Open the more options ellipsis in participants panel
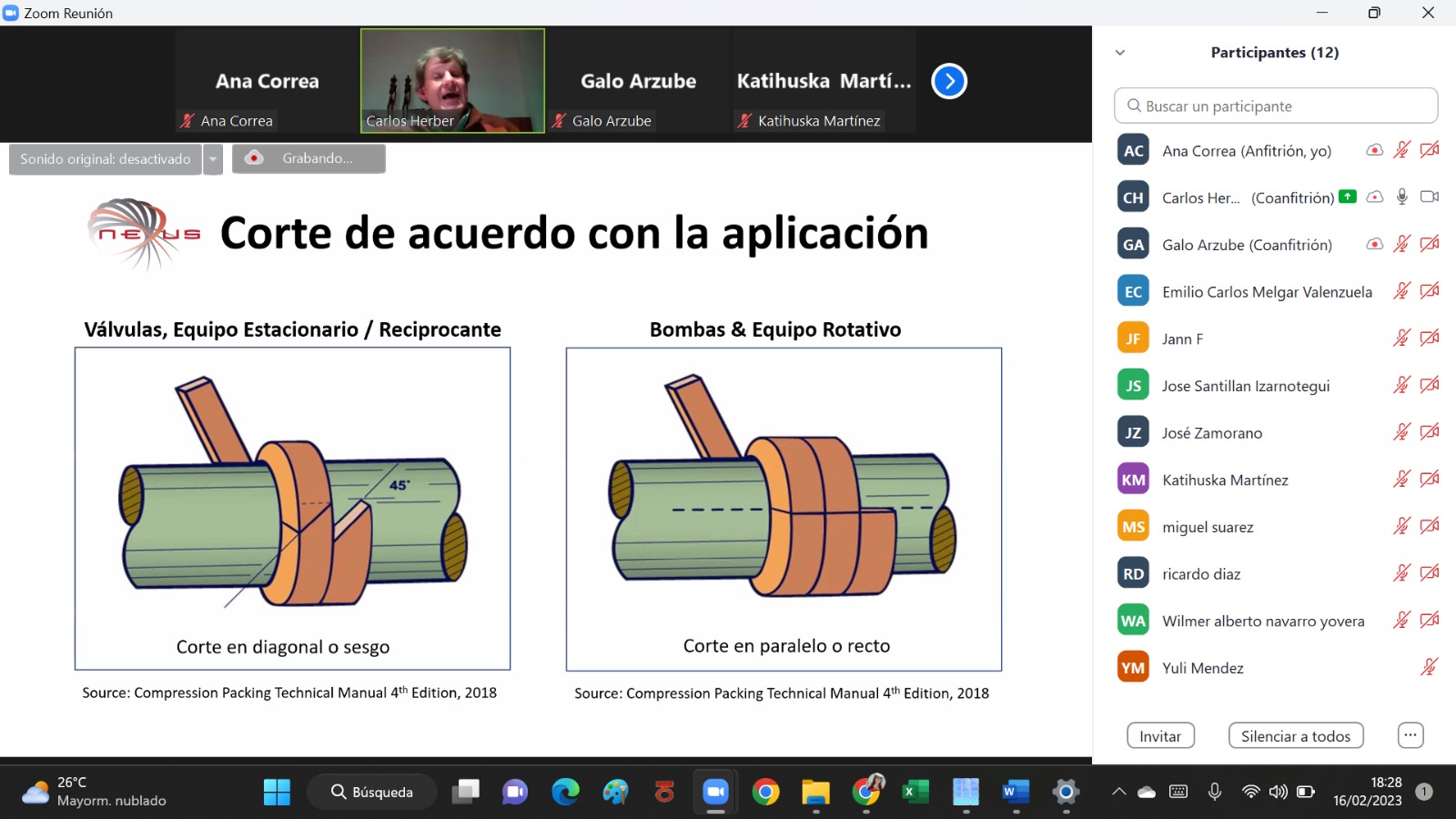Image resolution: width=1456 pixels, height=819 pixels. click(x=1410, y=735)
